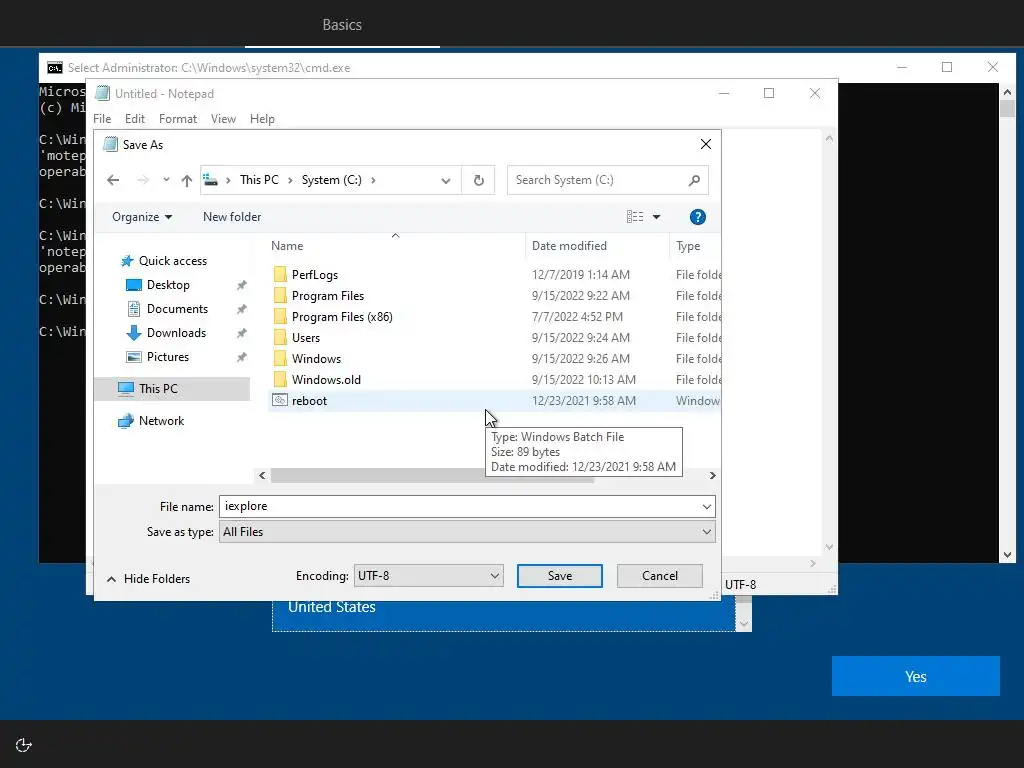The image size is (1024, 768).
Task: Open Notepad Format menu
Action: (178, 119)
